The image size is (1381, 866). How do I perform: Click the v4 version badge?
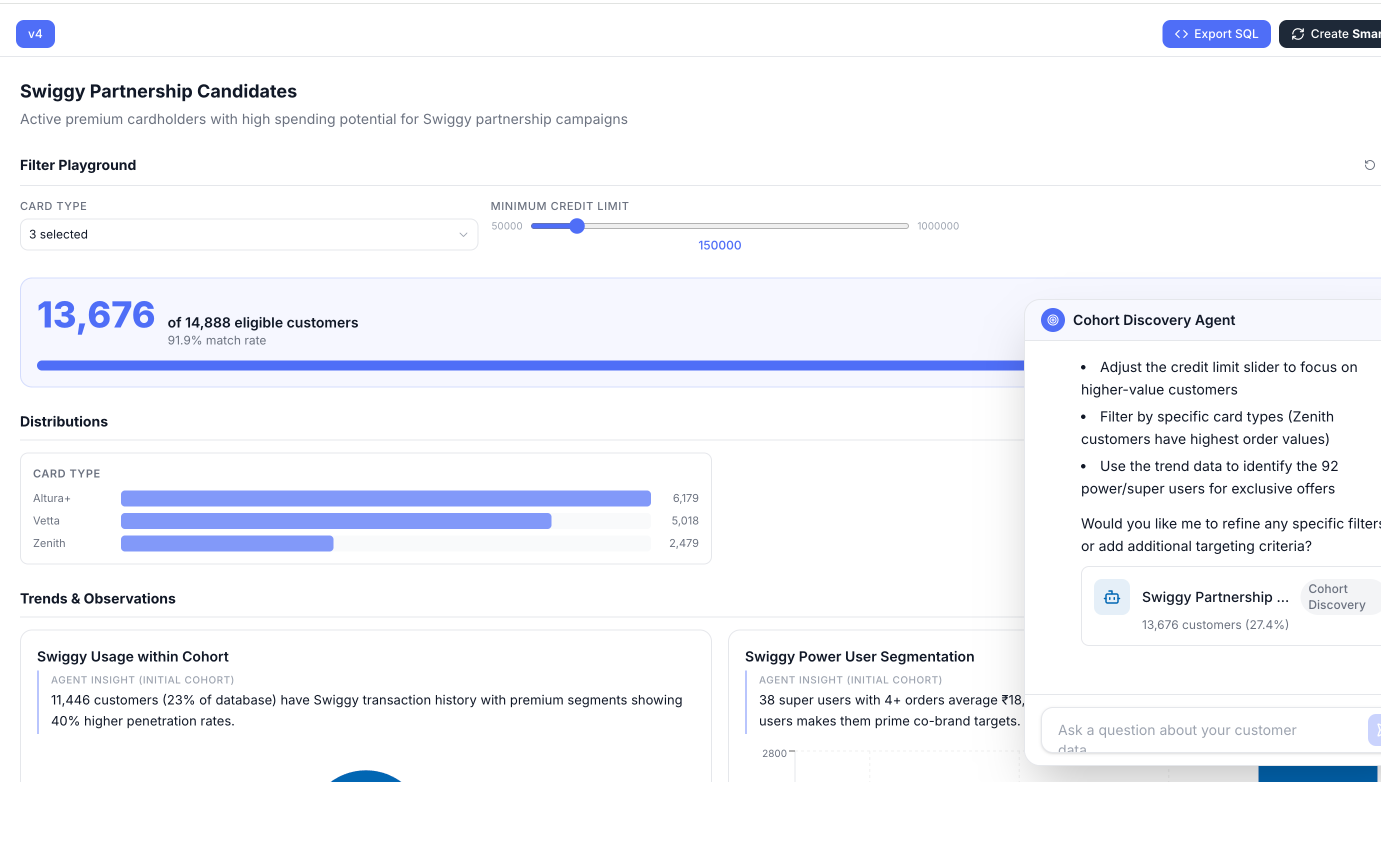[35, 34]
